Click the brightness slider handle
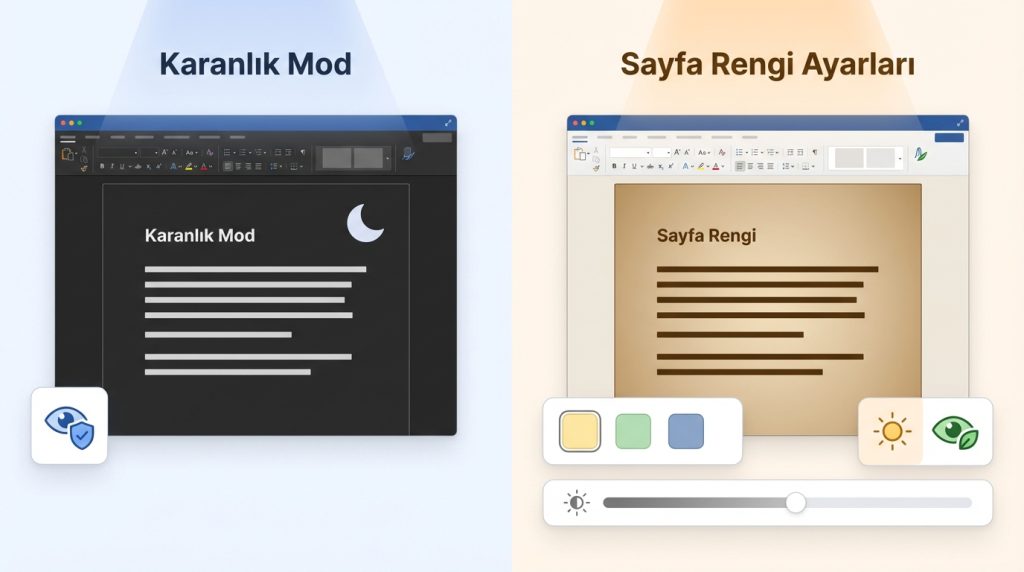The height and width of the screenshot is (572, 1024). point(795,503)
